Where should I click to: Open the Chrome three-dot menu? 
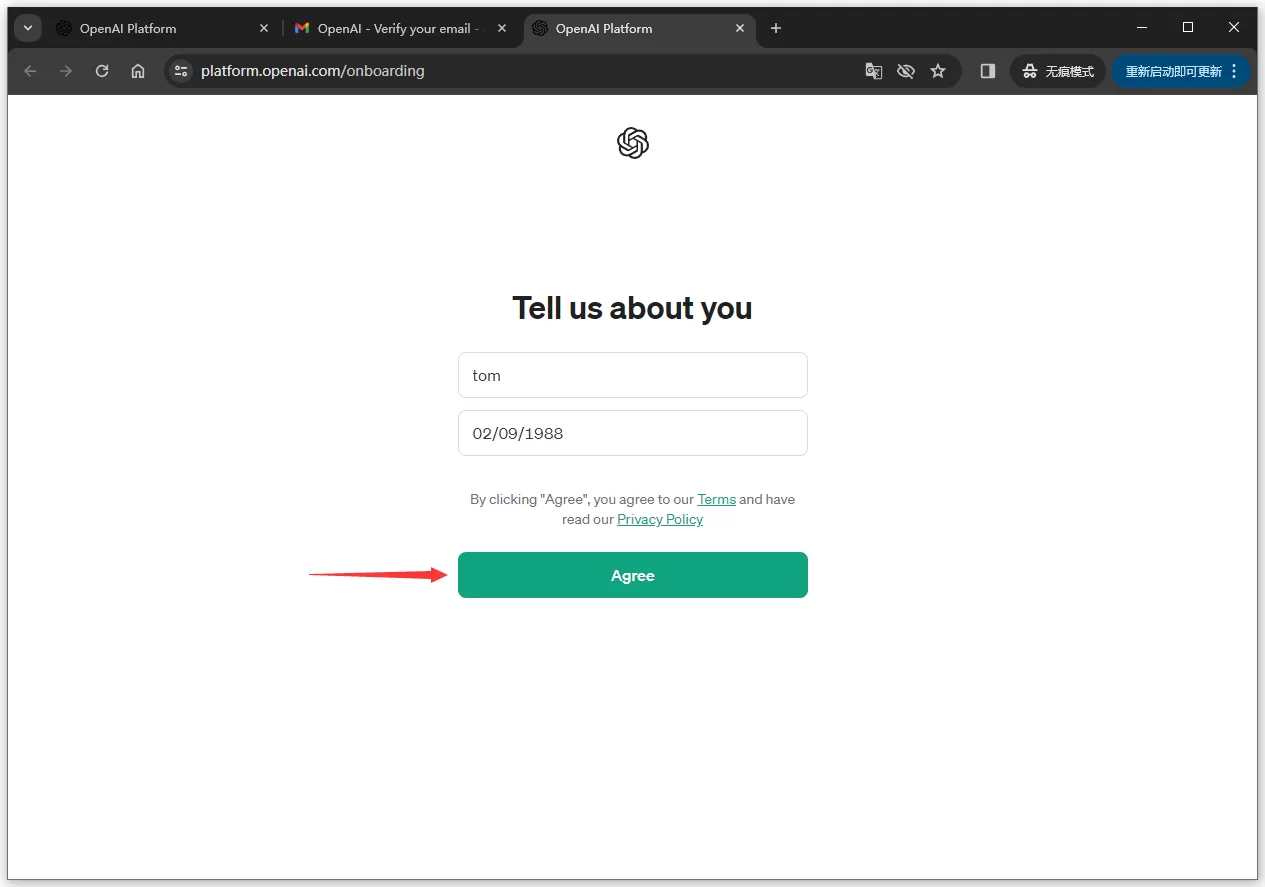(x=1235, y=71)
